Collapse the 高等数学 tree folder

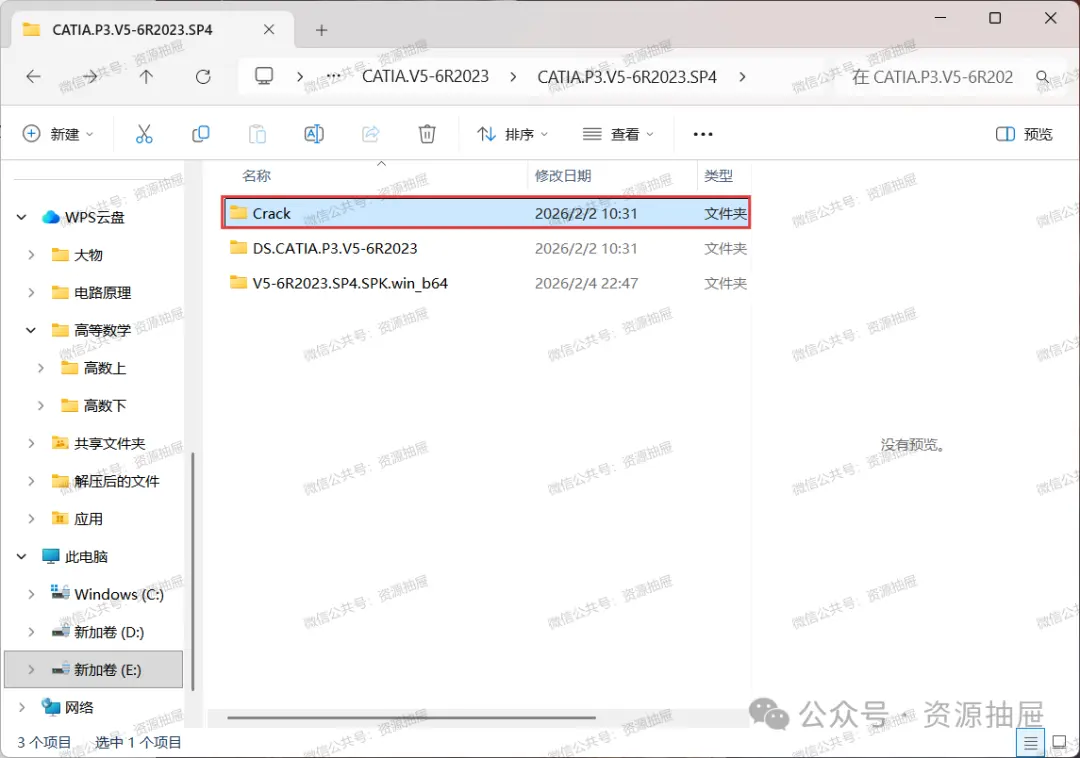(x=31, y=330)
